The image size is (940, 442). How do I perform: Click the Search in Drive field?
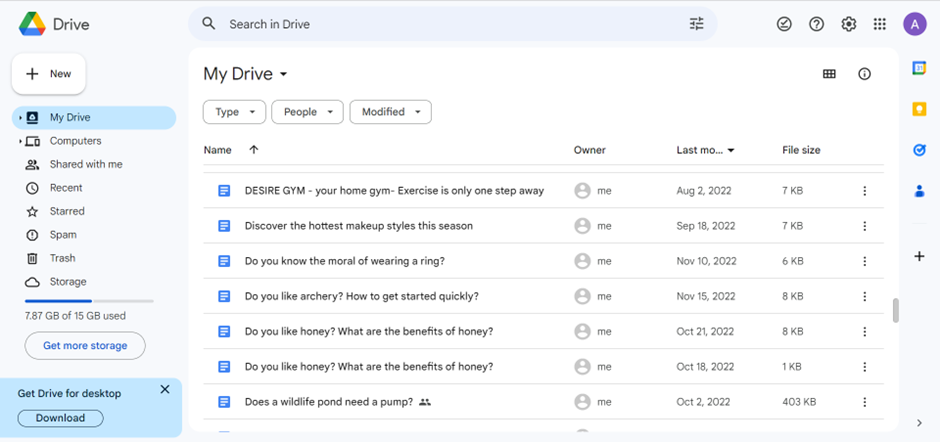pos(440,24)
